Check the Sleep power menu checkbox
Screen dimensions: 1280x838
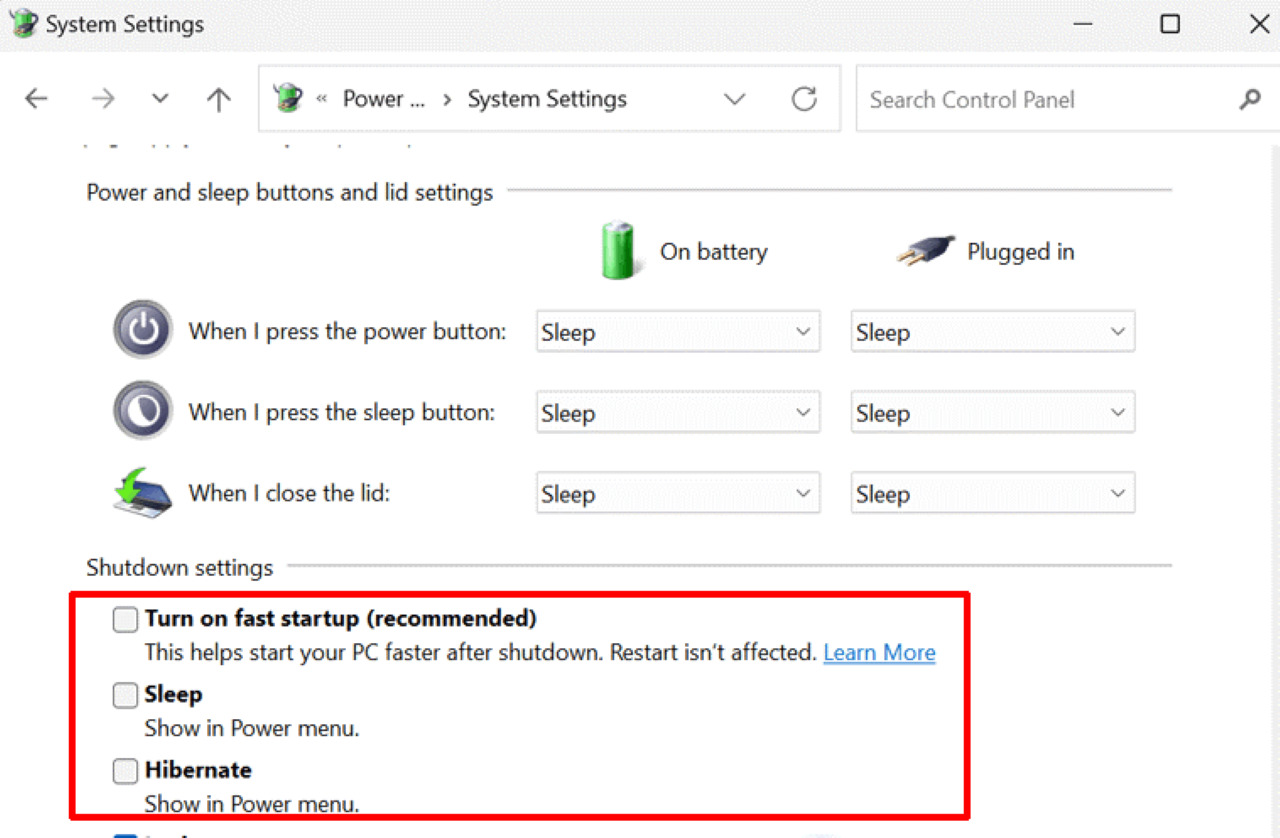pos(125,696)
